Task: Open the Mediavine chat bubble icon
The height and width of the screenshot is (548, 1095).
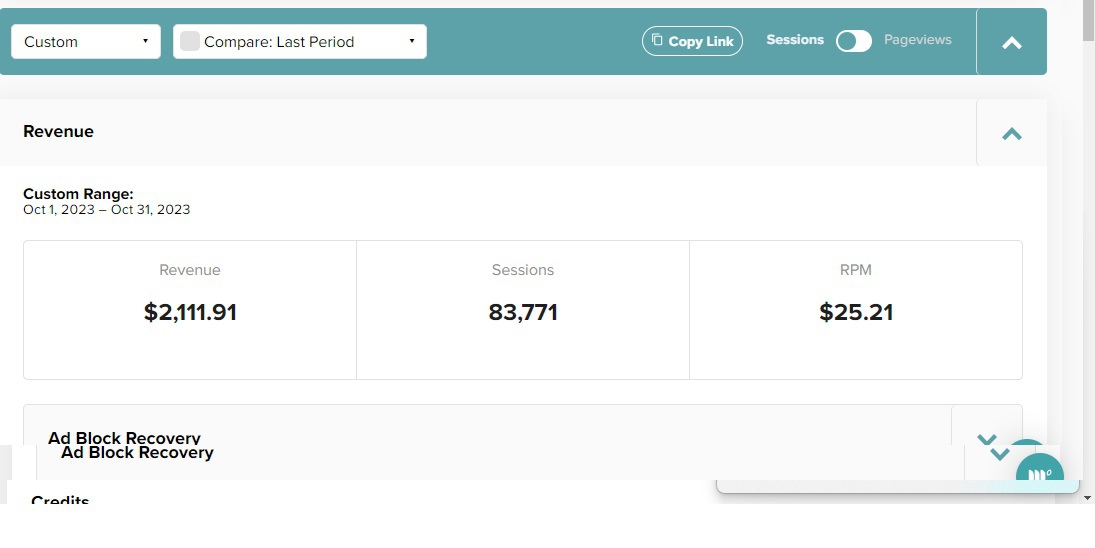Action: tap(1040, 473)
